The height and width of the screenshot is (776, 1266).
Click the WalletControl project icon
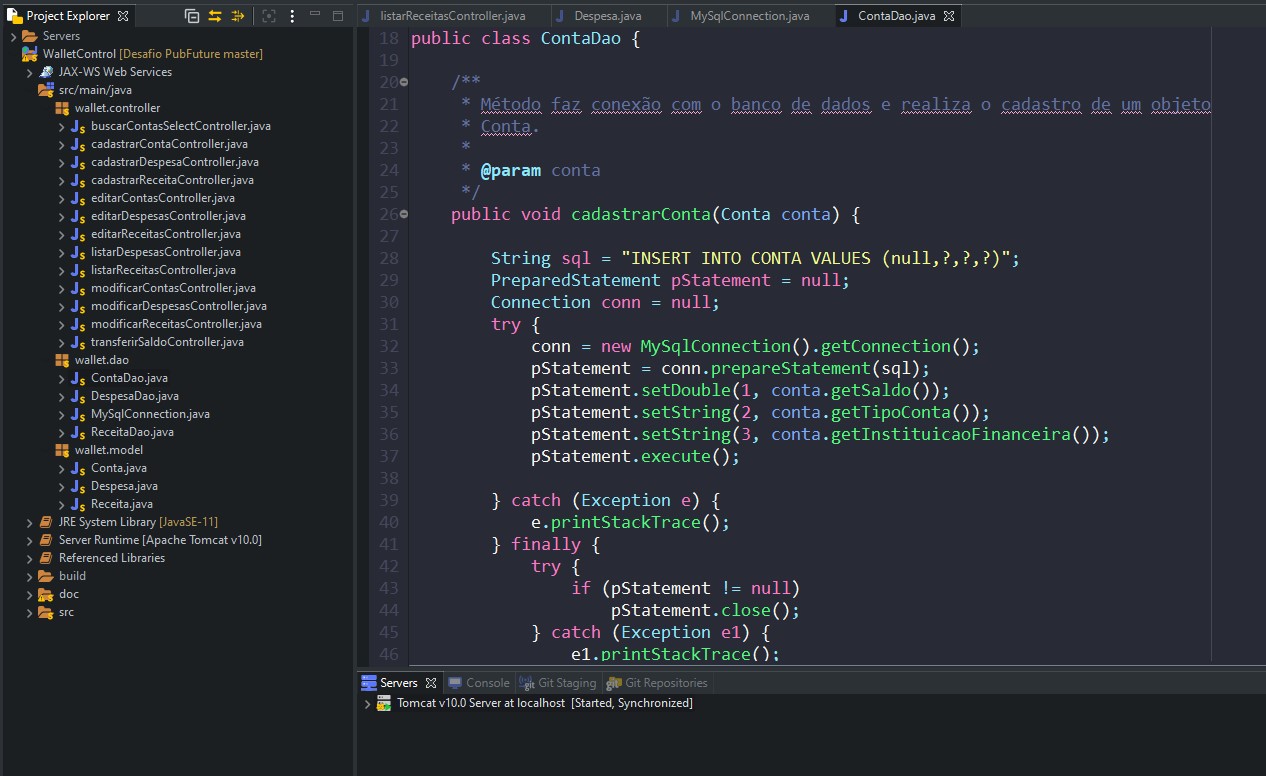(x=30, y=54)
